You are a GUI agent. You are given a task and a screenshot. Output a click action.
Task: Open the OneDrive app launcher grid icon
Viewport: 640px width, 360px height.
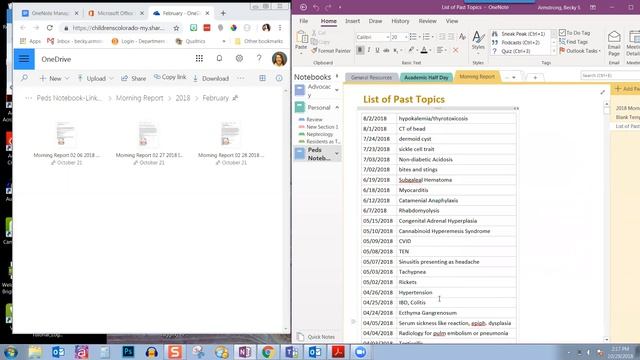[199, 59]
